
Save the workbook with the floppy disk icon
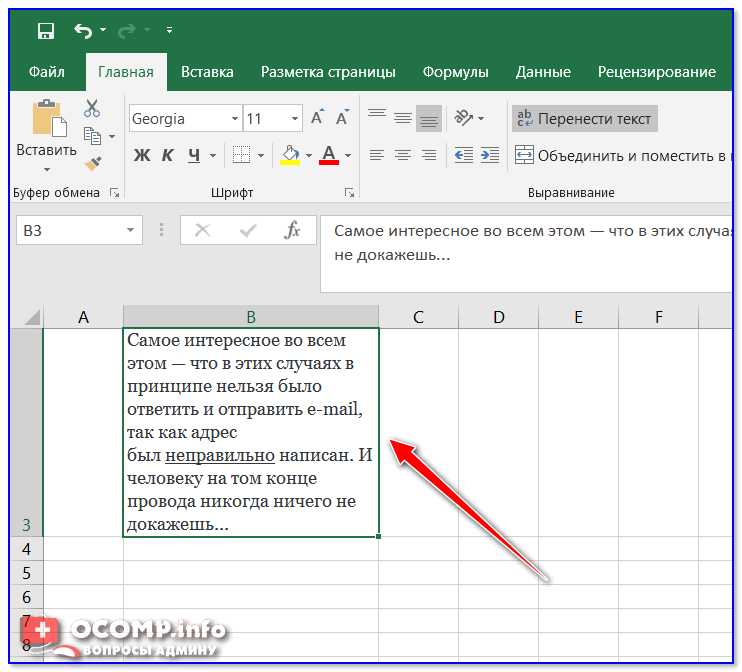pos(46,31)
